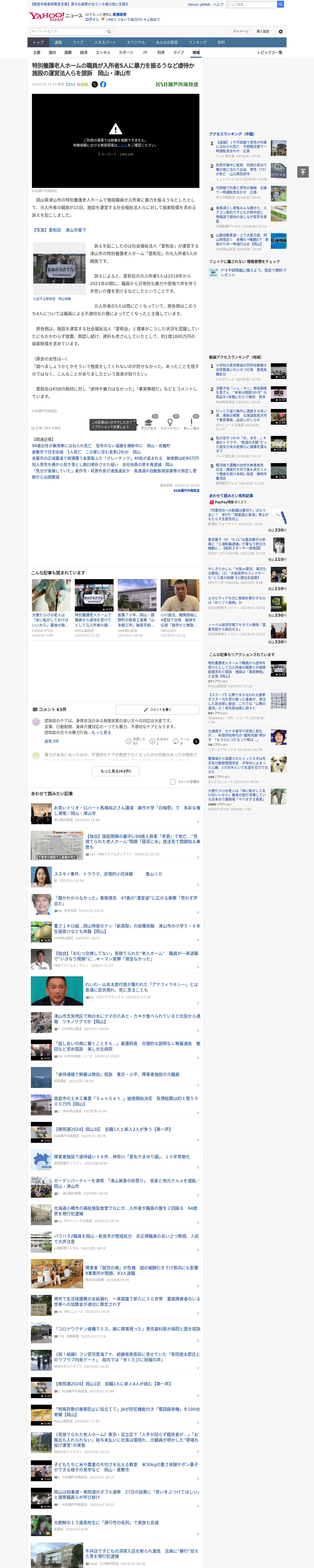
Task: Click the '購入履歴' button
Action: pos(263,32)
